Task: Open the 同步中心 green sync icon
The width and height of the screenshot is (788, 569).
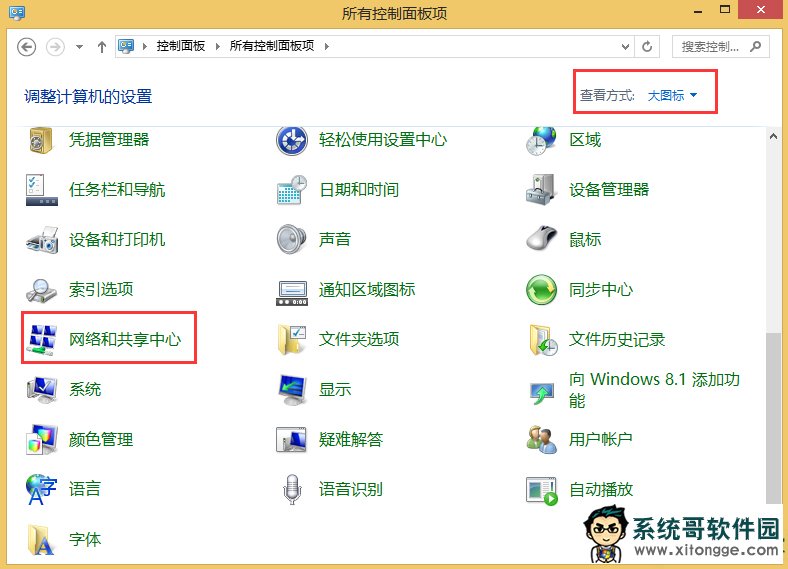Action: point(541,290)
